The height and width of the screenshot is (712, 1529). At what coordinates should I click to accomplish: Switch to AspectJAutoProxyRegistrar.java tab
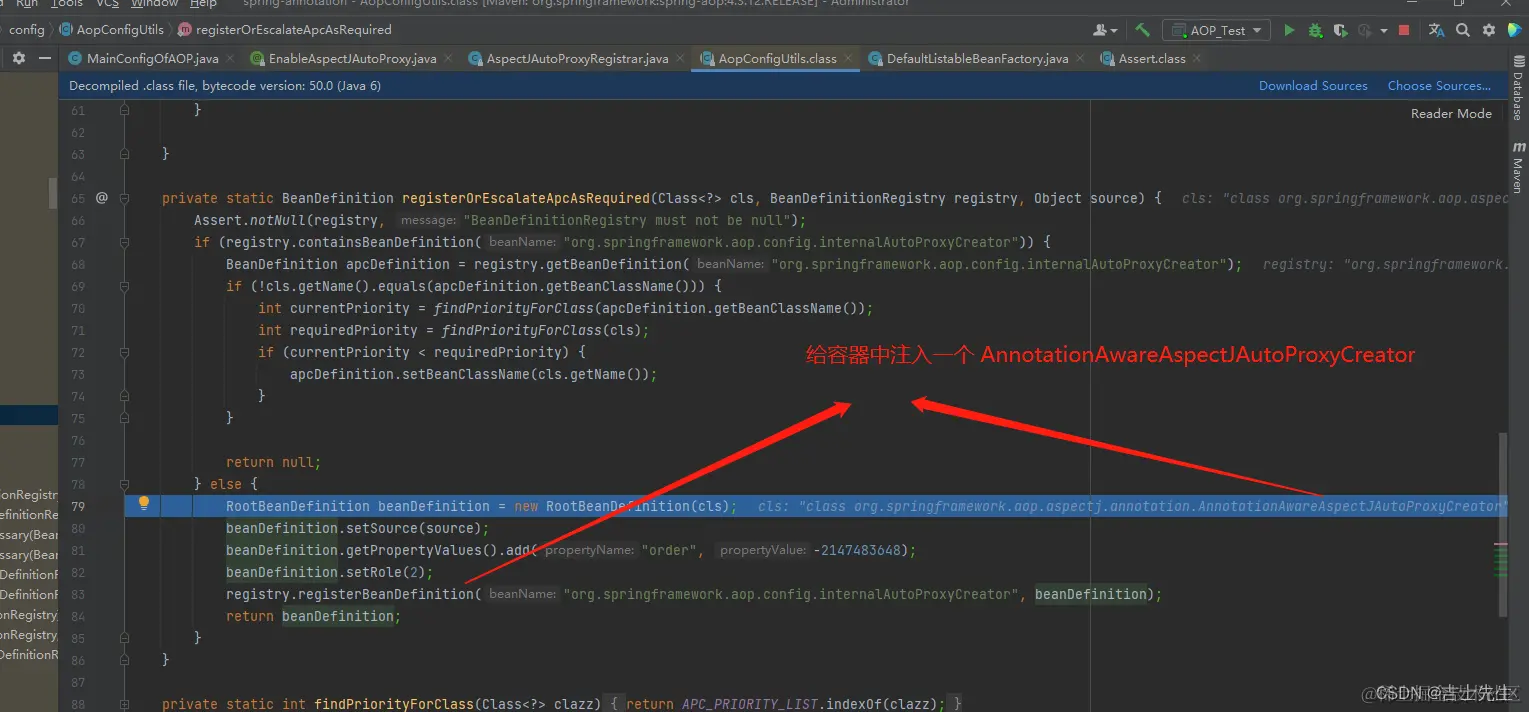[x=577, y=59]
